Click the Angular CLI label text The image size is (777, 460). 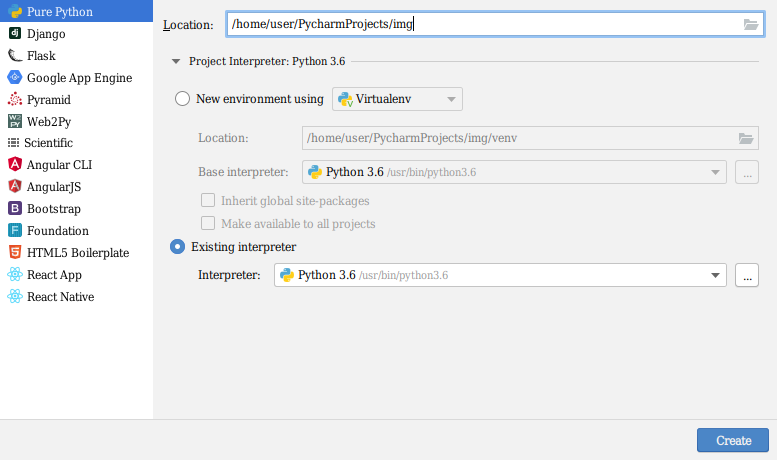point(59,165)
